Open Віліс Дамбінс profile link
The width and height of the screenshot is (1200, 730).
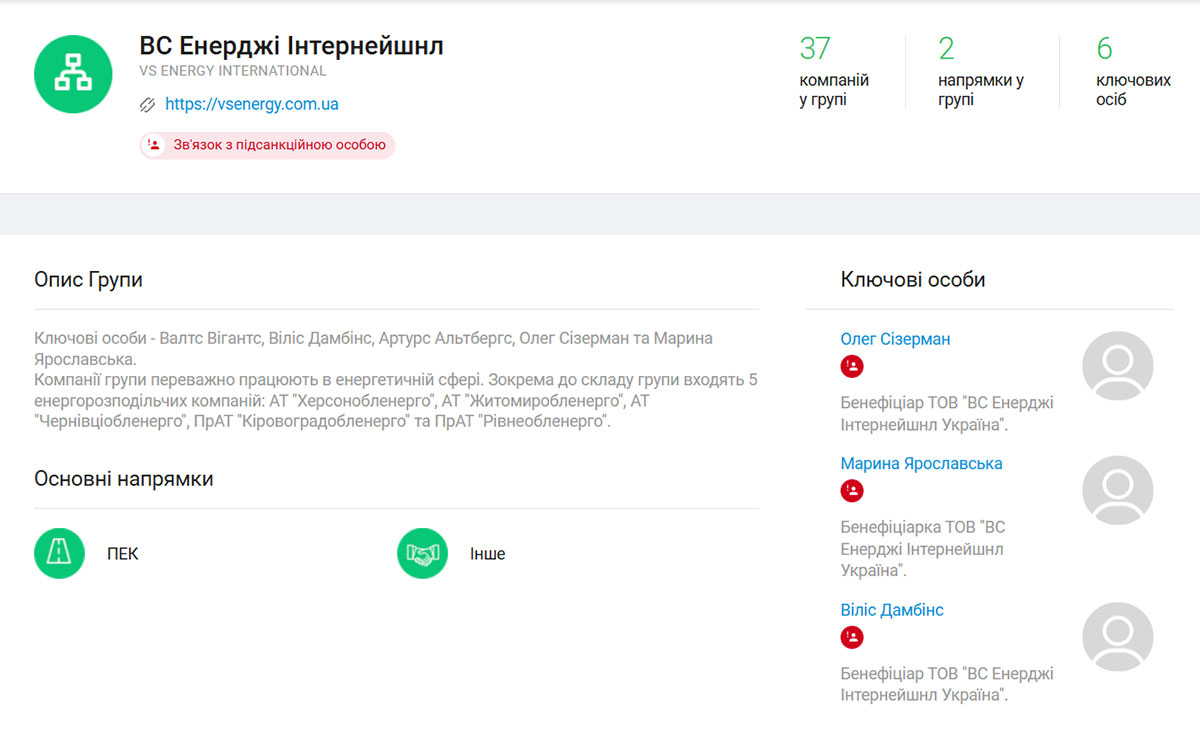tap(892, 610)
